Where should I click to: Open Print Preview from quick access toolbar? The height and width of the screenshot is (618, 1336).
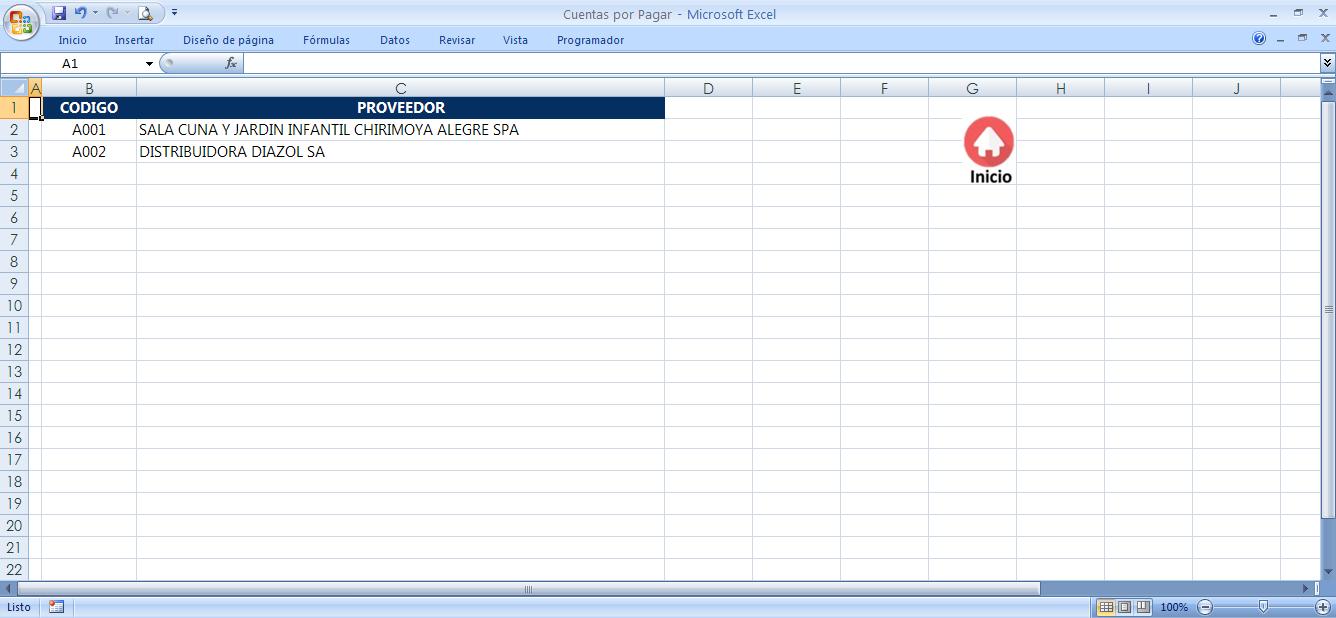point(145,13)
